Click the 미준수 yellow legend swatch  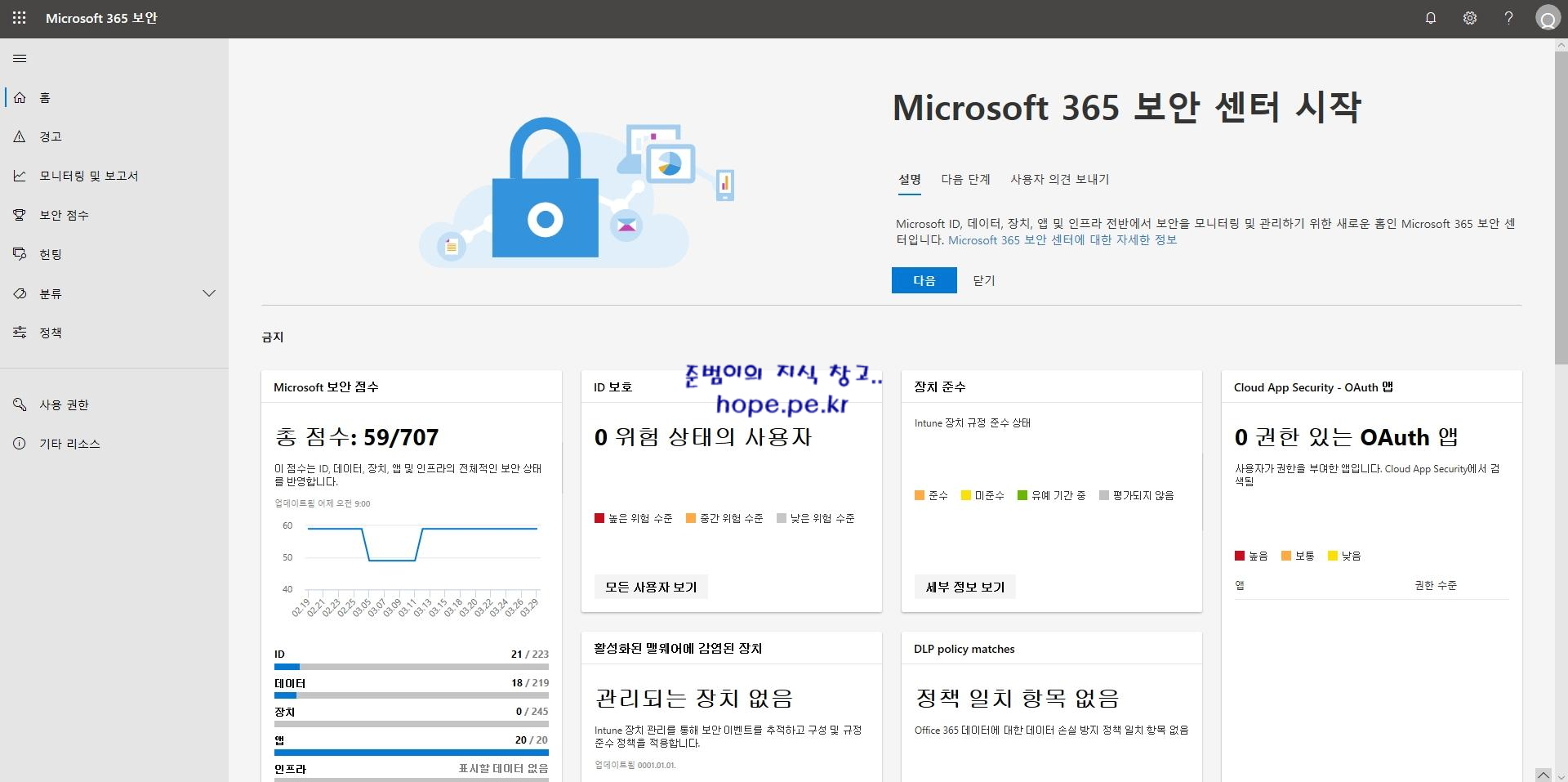pos(966,495)
